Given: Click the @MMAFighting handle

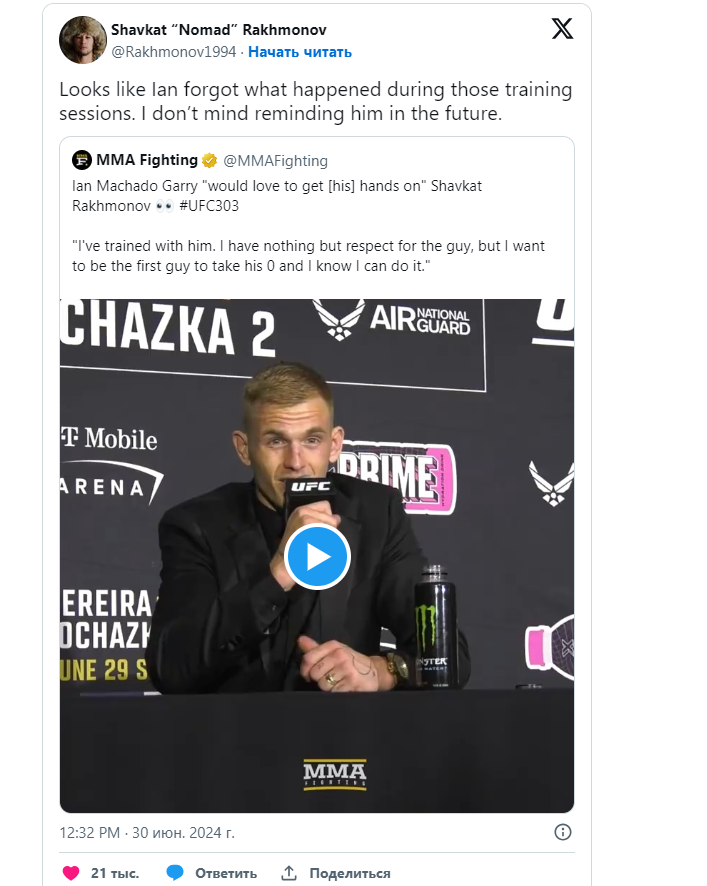Looking at the screenshot, I should (x=275, y=160).
